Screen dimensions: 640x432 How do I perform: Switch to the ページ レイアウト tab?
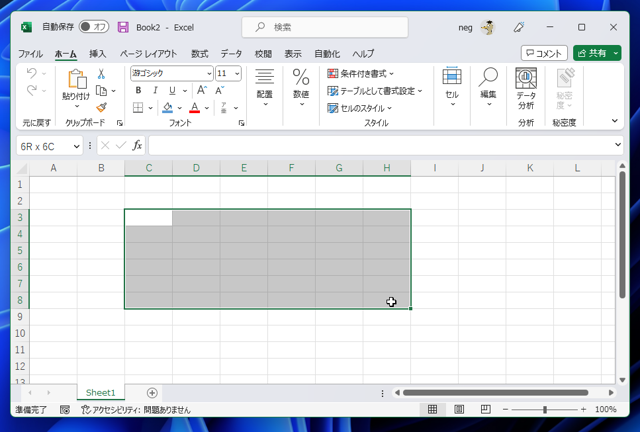pos(148,54)
